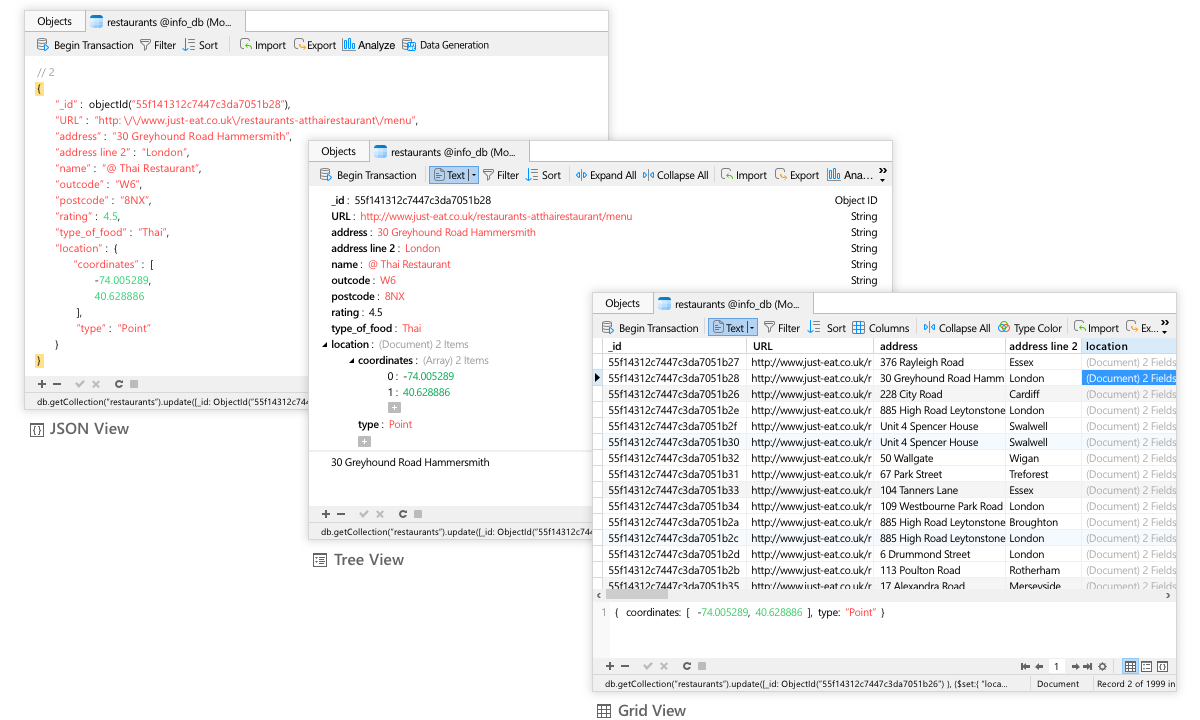The height and width of the screenshot is (720, 1200).
Task: Switch to tree view mode button in Grid window
Action: (x=1147, y=666)
